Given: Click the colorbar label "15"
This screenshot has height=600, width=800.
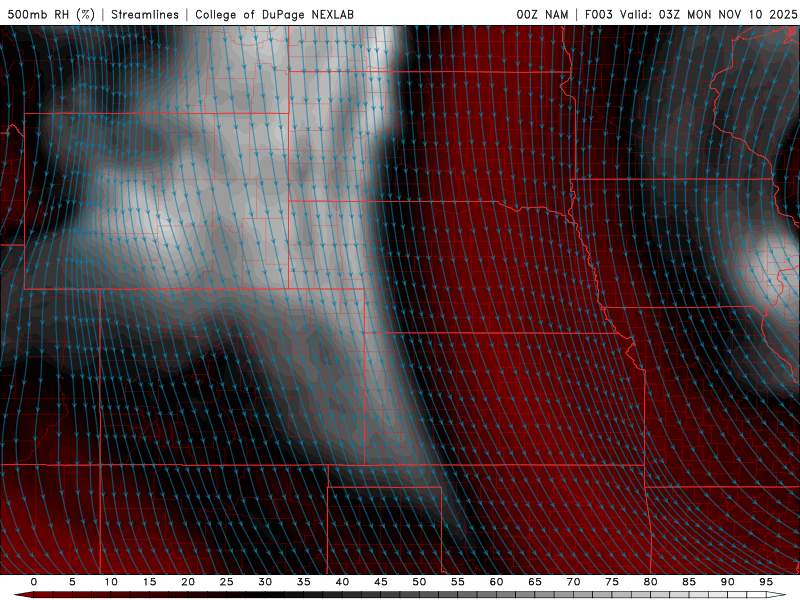Looking at the screenshot, I should (x=149, y=582).
